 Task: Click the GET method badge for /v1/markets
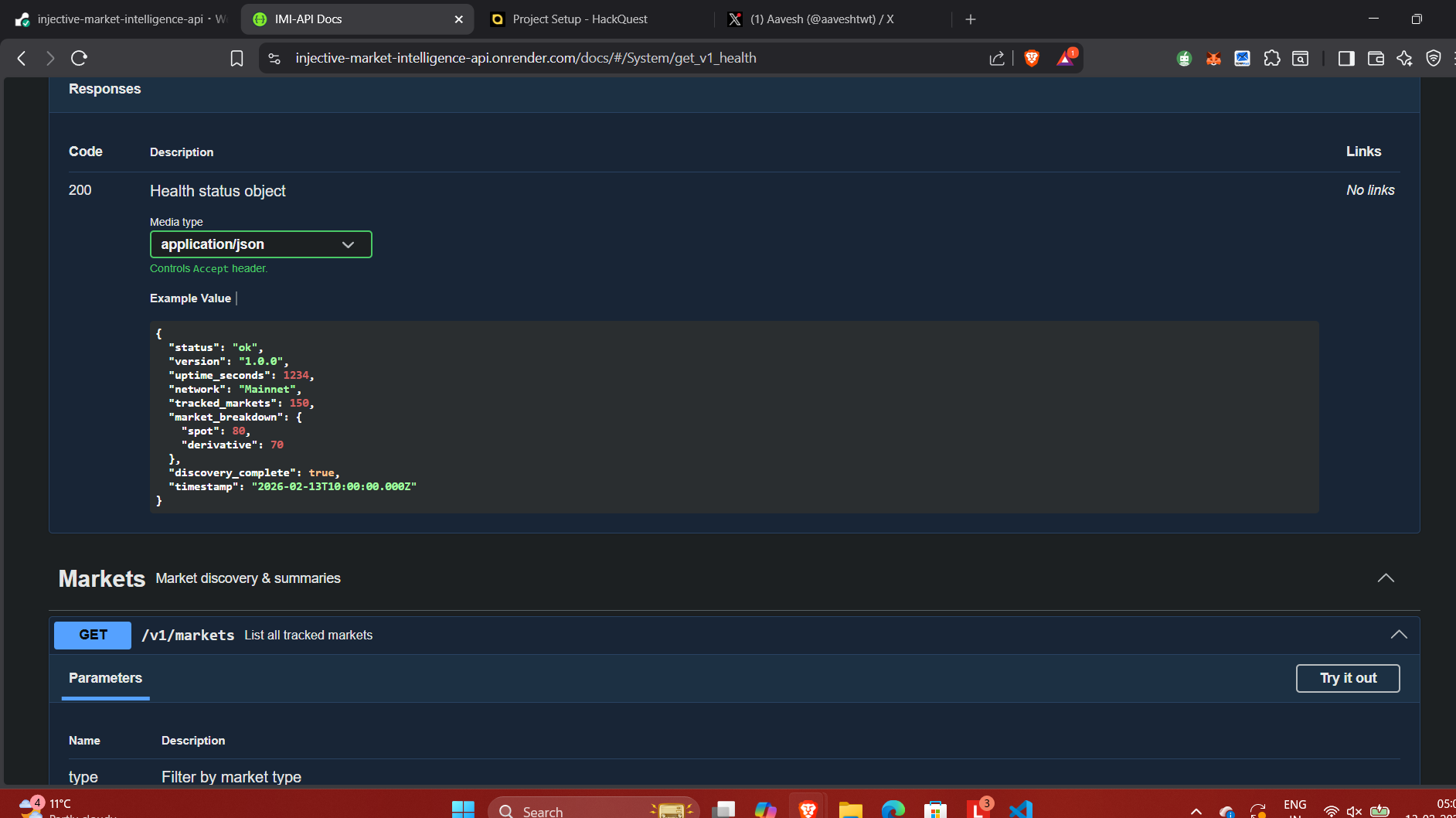coord(93,635)
